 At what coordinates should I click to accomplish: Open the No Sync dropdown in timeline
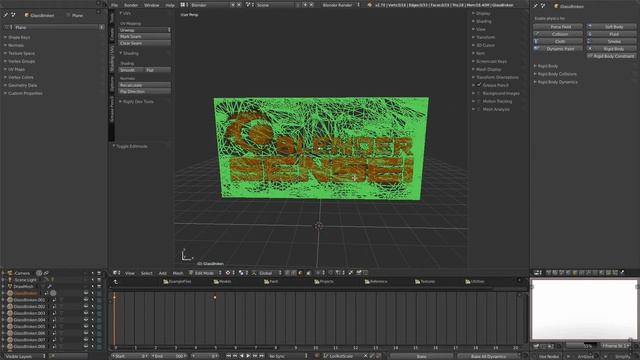288,356
